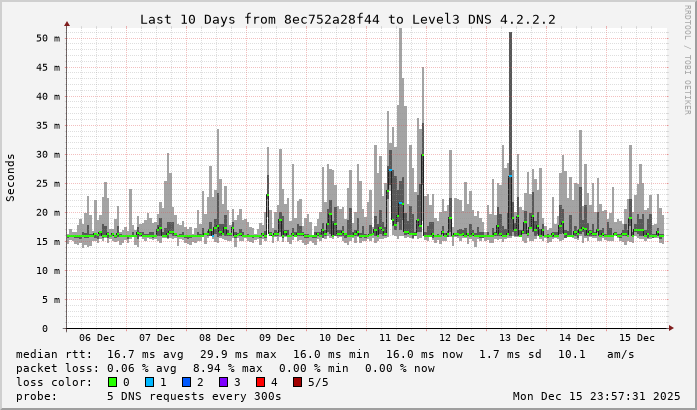Click the red loss swatch labeled 4

click(260, 382)
